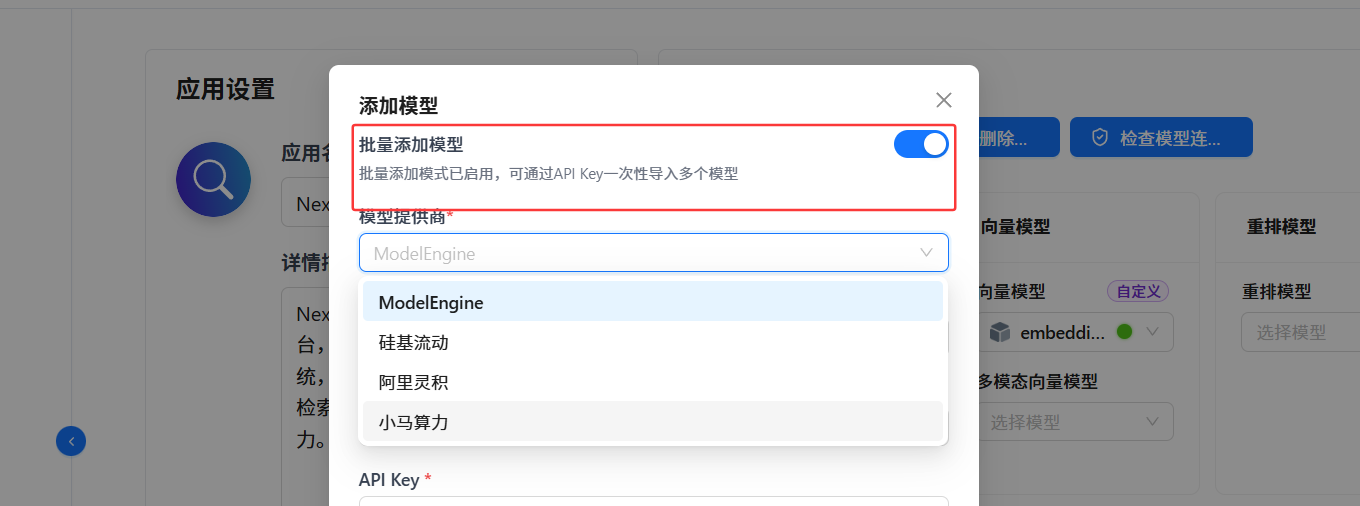Screen dimensions: 1360x506
Task: Select ModelEngine from the provider list
Action: [x=653, y=302]
